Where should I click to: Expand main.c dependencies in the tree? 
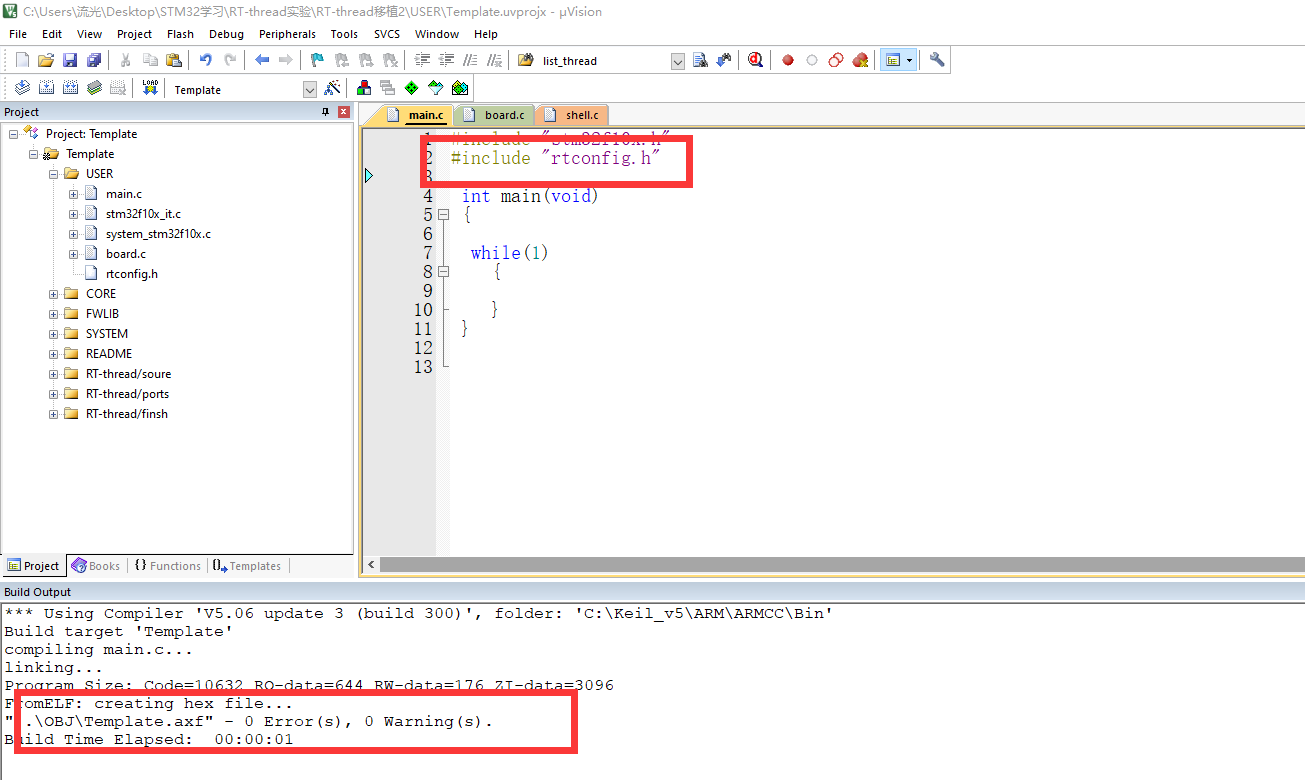pos(74,194)
